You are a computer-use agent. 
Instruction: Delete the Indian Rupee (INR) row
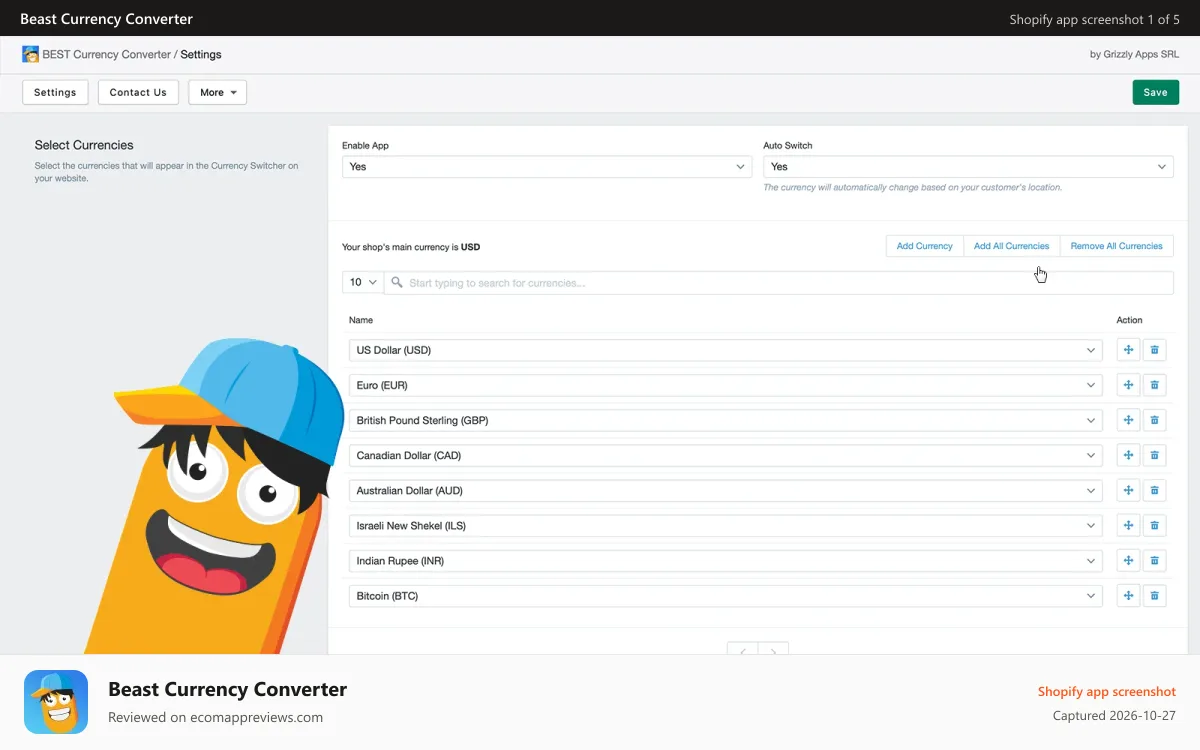1154,560
